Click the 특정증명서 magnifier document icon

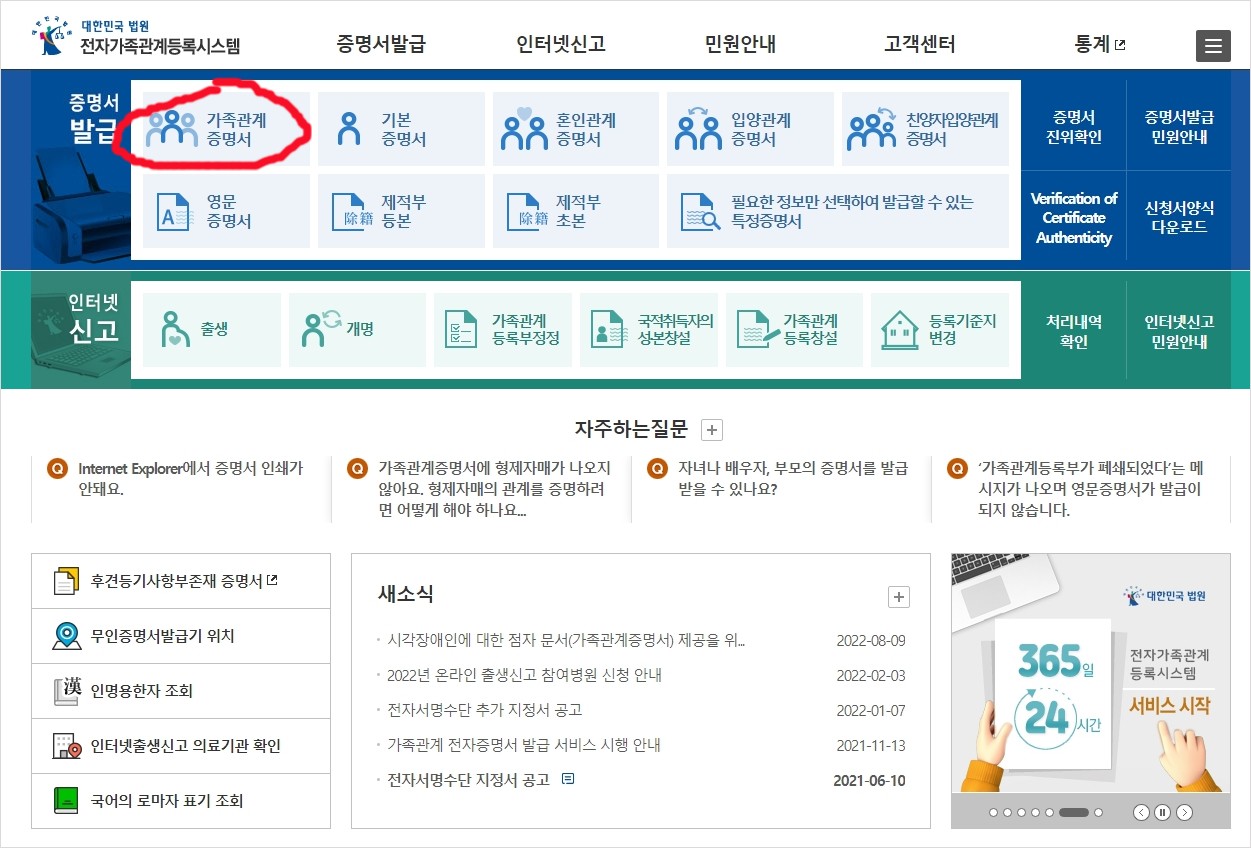701,211
